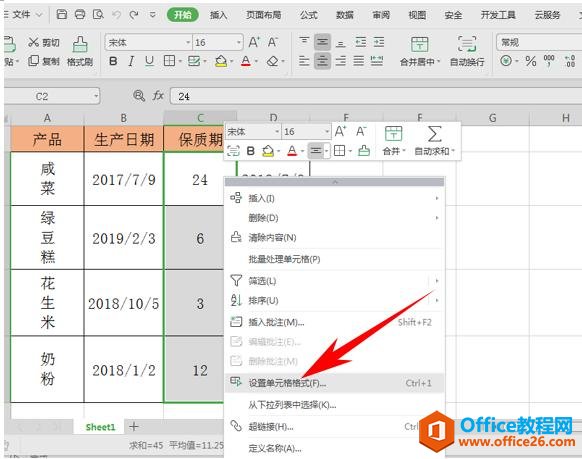Click mini toolbar format painter icon
This screenshot has width=582, height=459.
363,151
